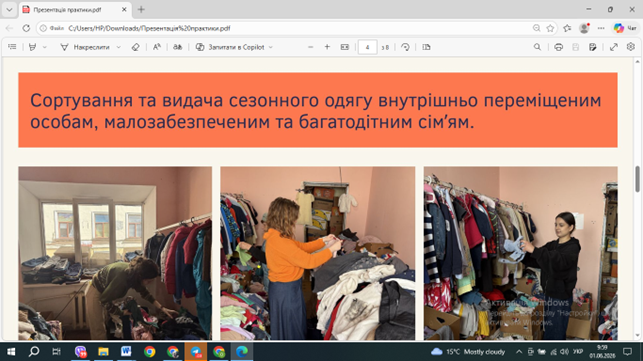This screenshot has height=361, width=643.
Task: Switch the PDF to full screen
Action: (614, 47)
